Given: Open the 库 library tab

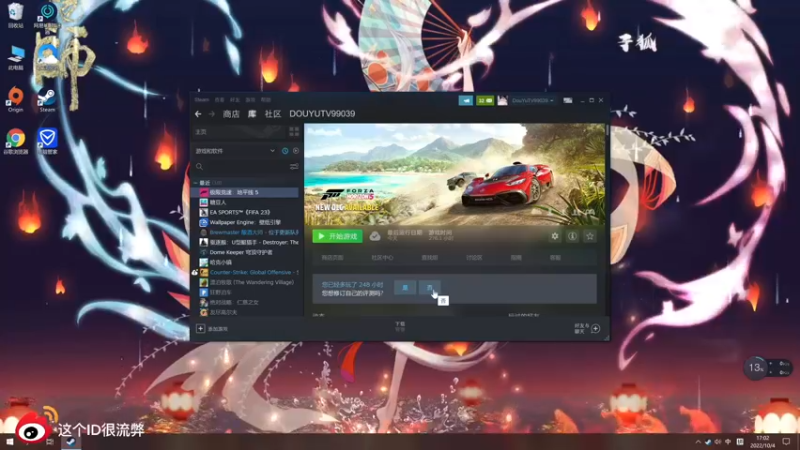Looking at the screenshot, I should coord(252,114).
